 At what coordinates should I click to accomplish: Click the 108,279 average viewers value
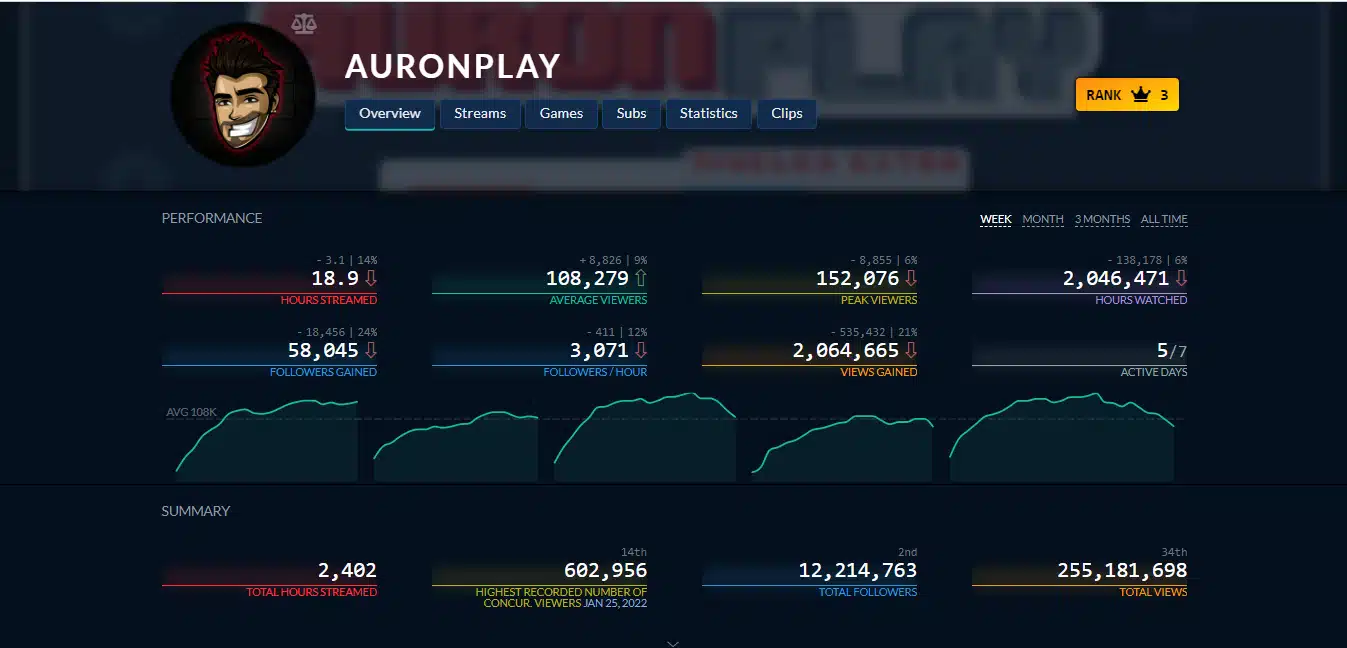[587, 279]
